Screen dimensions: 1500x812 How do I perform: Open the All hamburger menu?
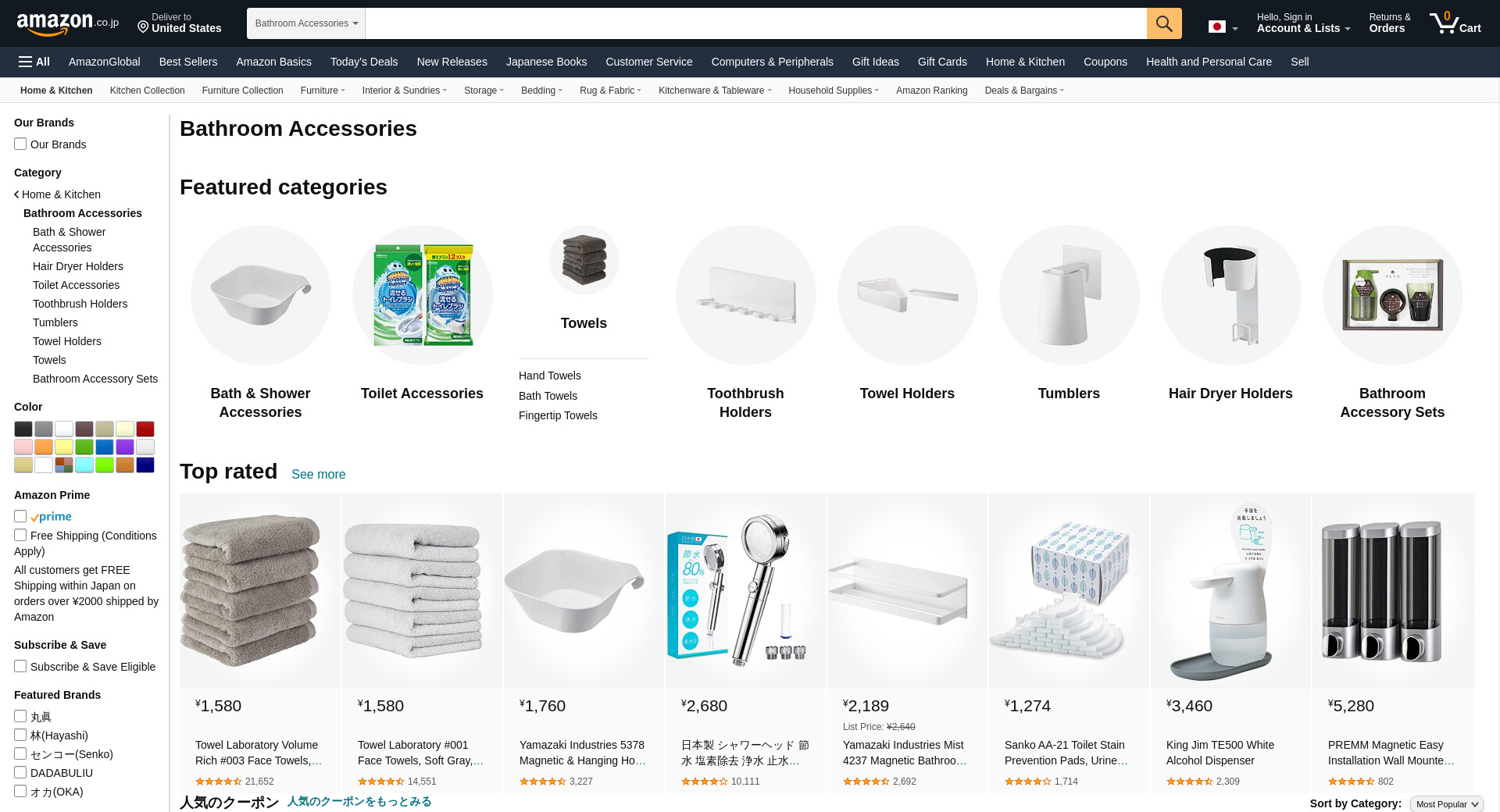pos(34,62)
